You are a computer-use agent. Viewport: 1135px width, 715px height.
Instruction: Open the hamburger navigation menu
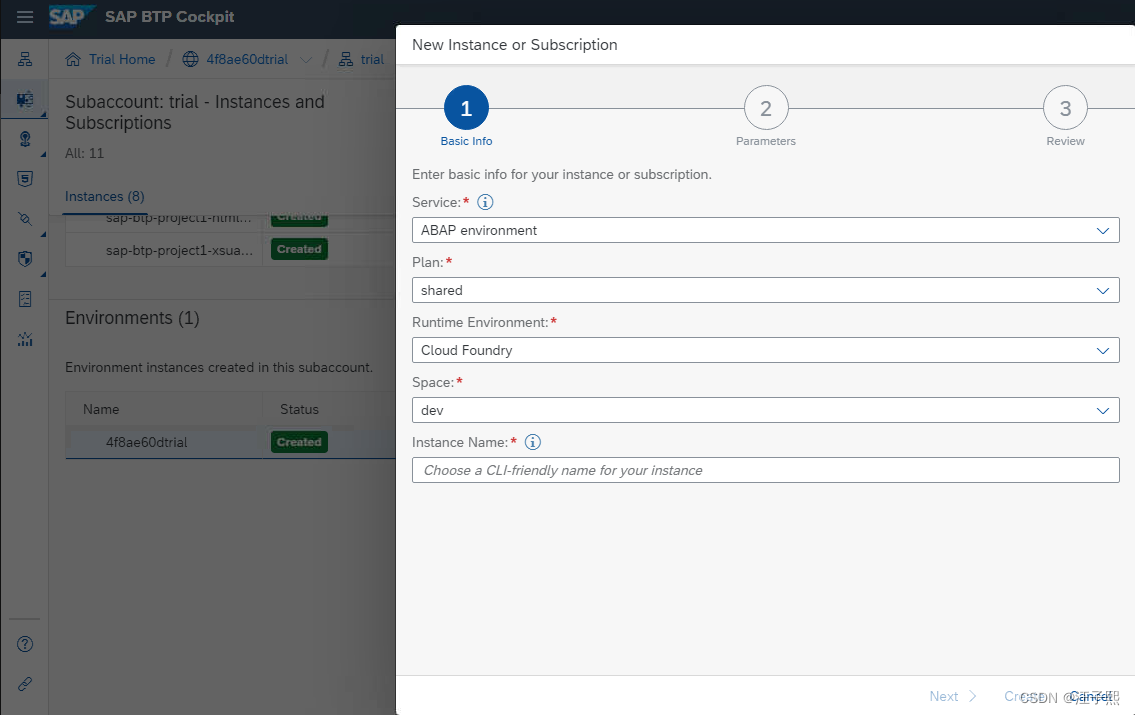tap(25, 17)
